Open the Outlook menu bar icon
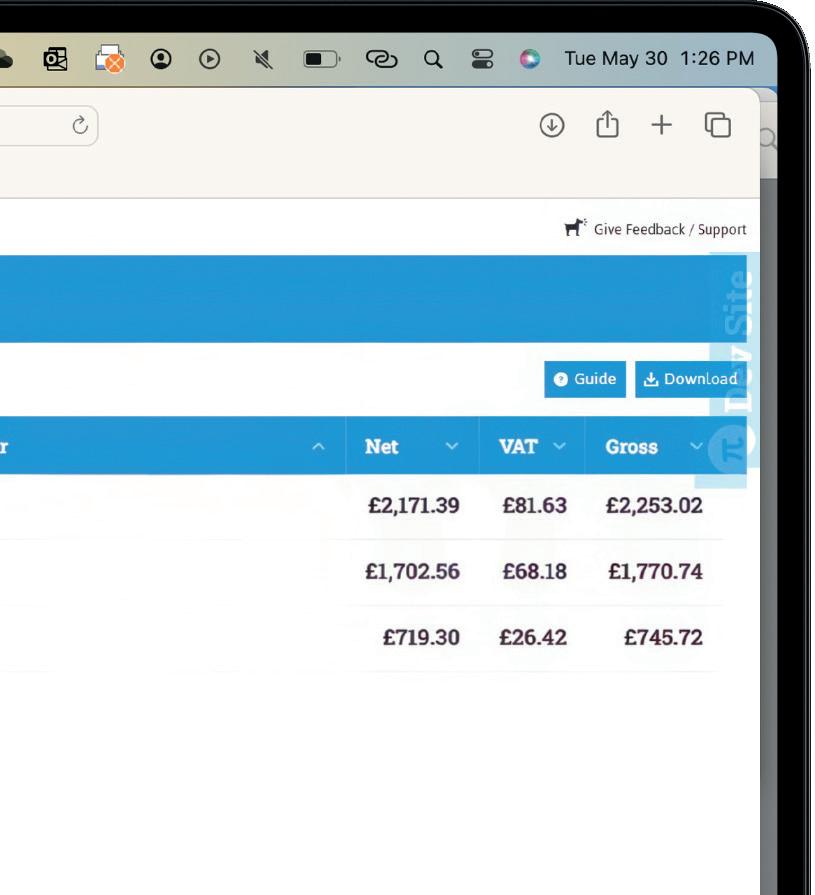The width and height of the screenshot is (815, 895). (x=55, y=59)
